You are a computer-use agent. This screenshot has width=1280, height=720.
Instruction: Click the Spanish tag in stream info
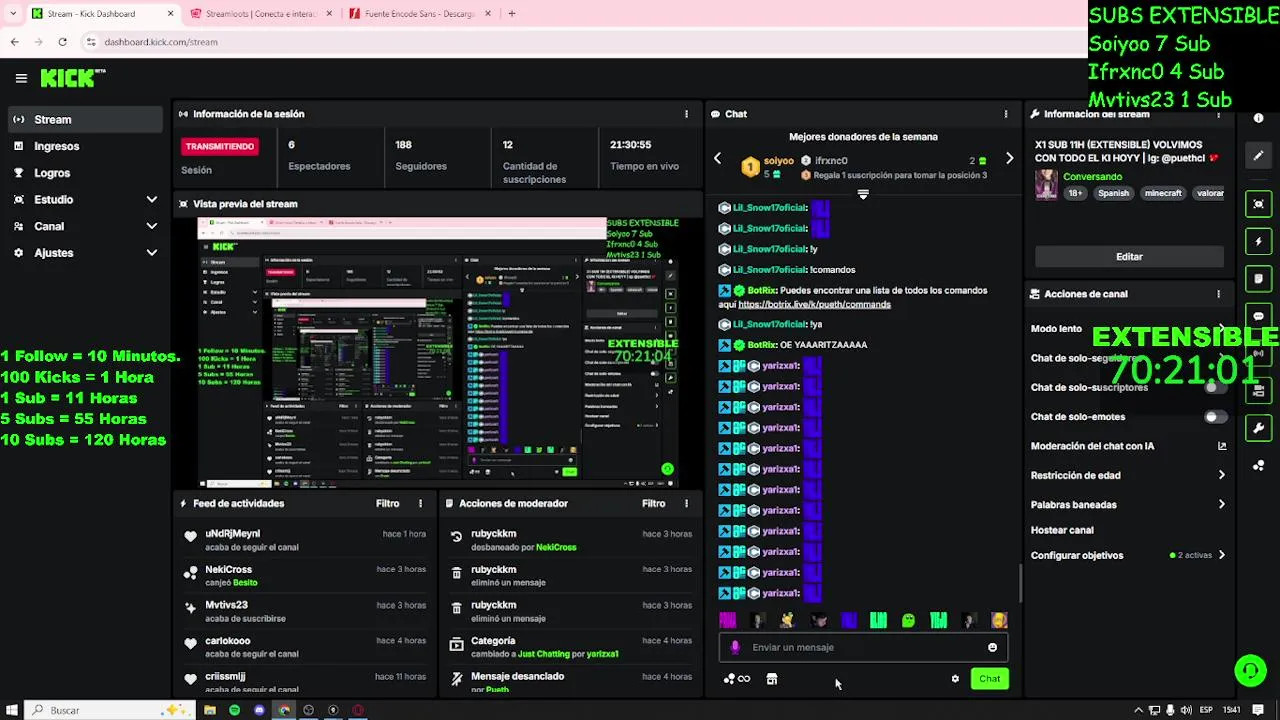point(1113,194)
